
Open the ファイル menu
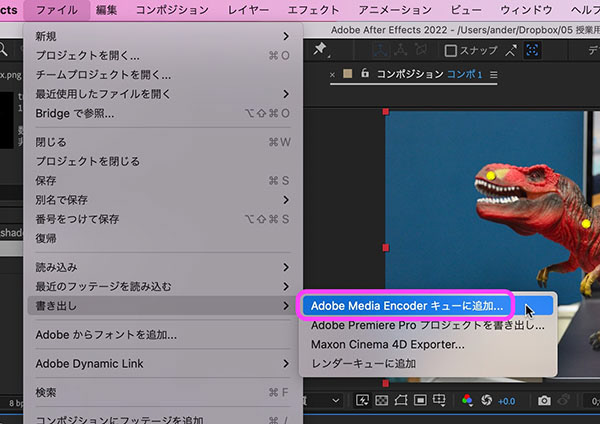[x=57, y=10]
